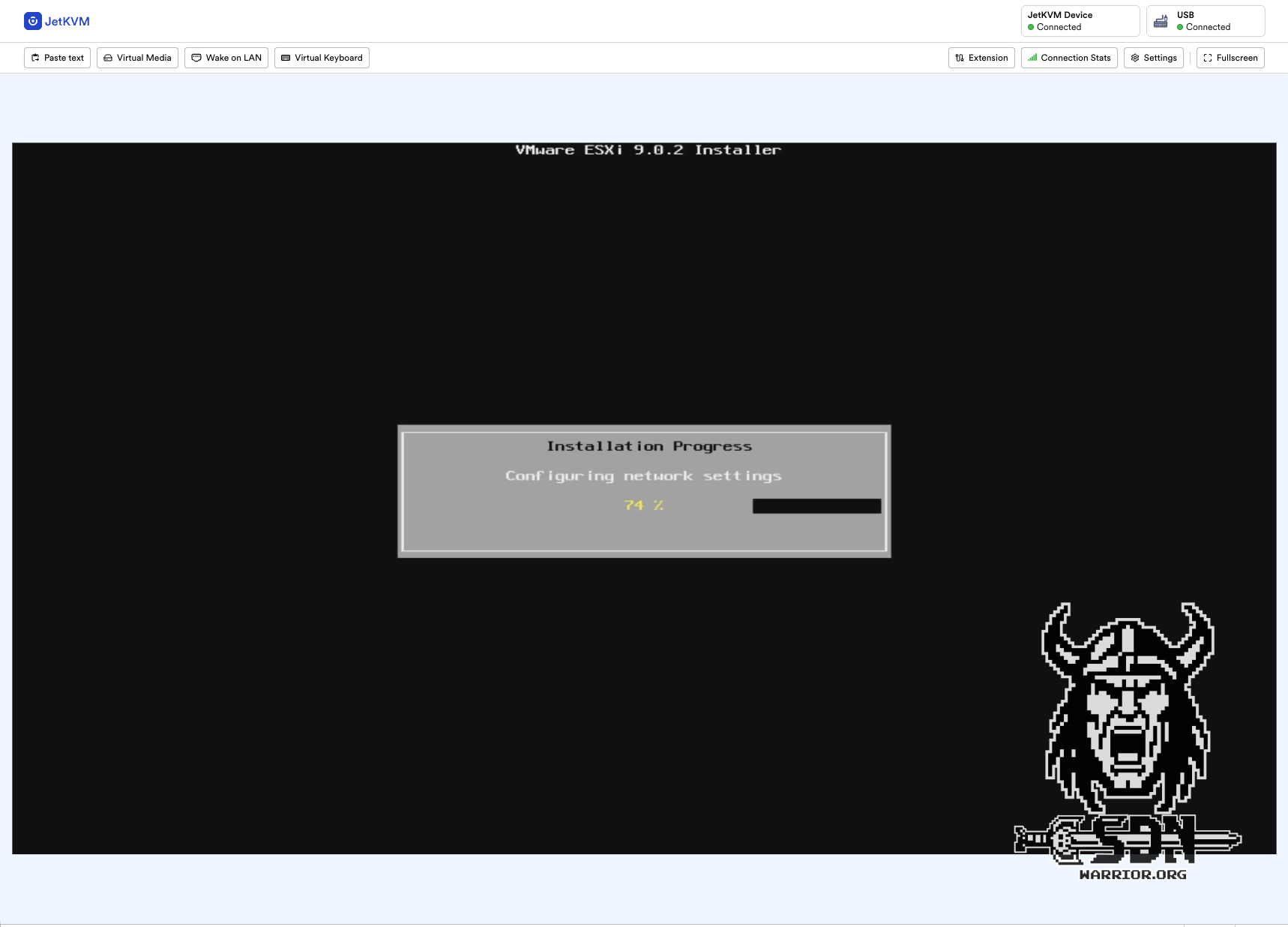Click the USB keyboard status icon
Screen dimensions: 1288x927
coord(1161,21)
